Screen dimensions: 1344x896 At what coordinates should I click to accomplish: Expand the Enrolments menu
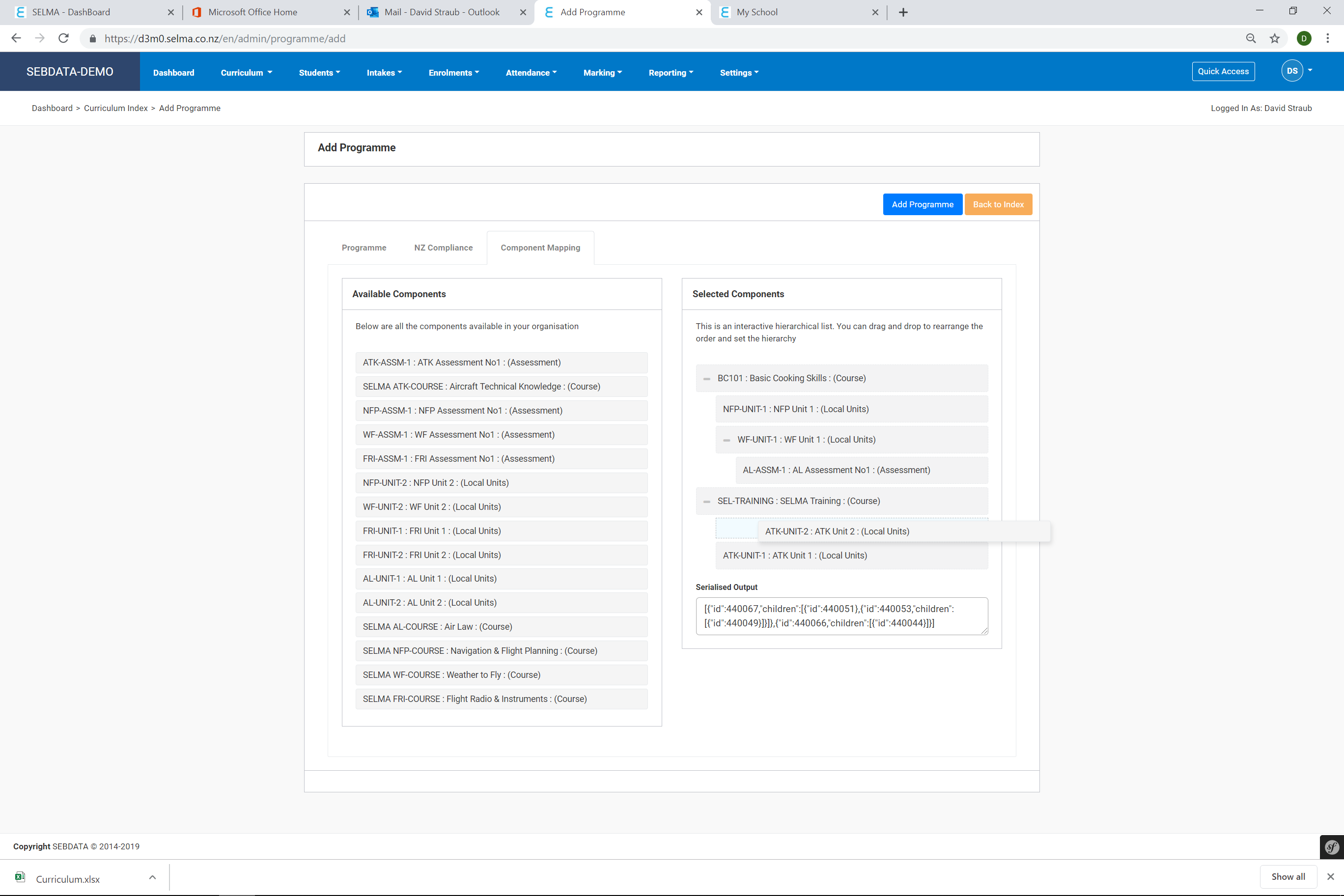click(454, 73)
